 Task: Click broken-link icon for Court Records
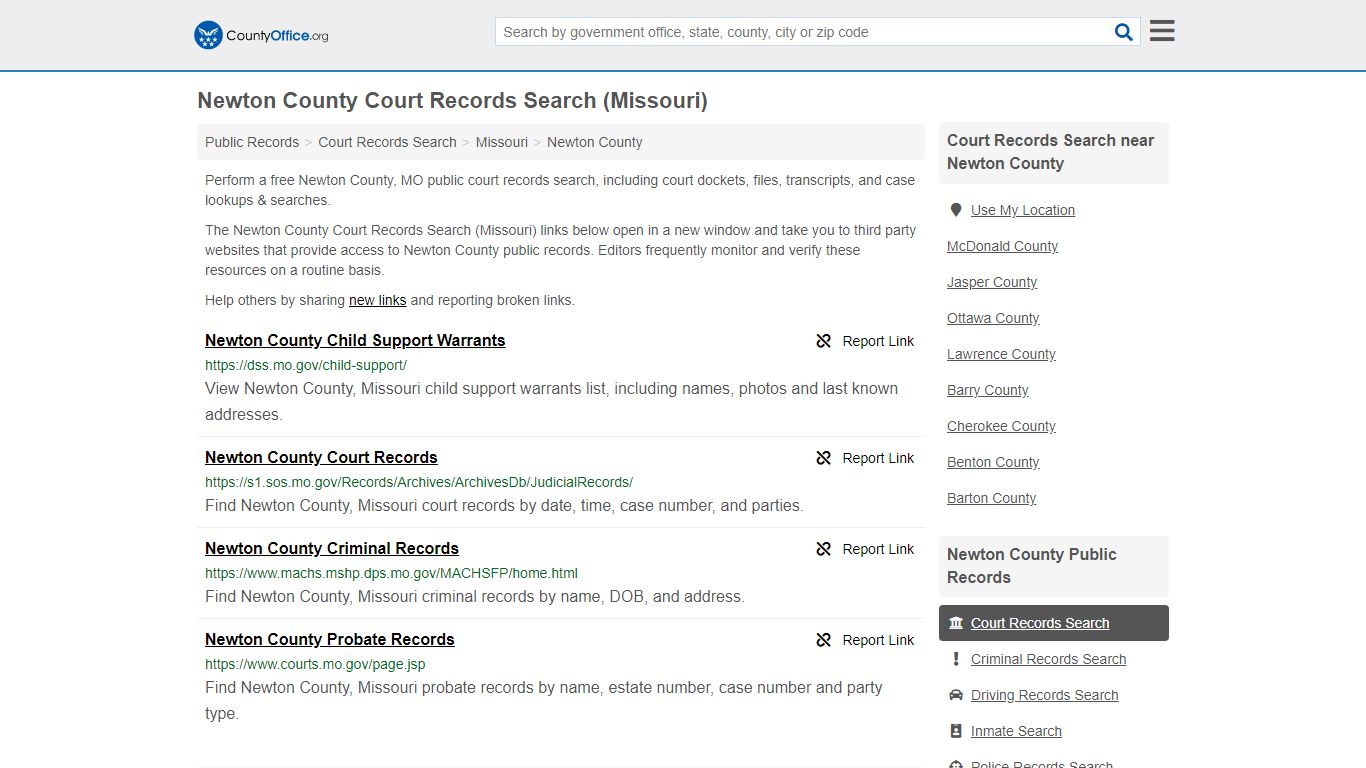(x=824, y=458)
